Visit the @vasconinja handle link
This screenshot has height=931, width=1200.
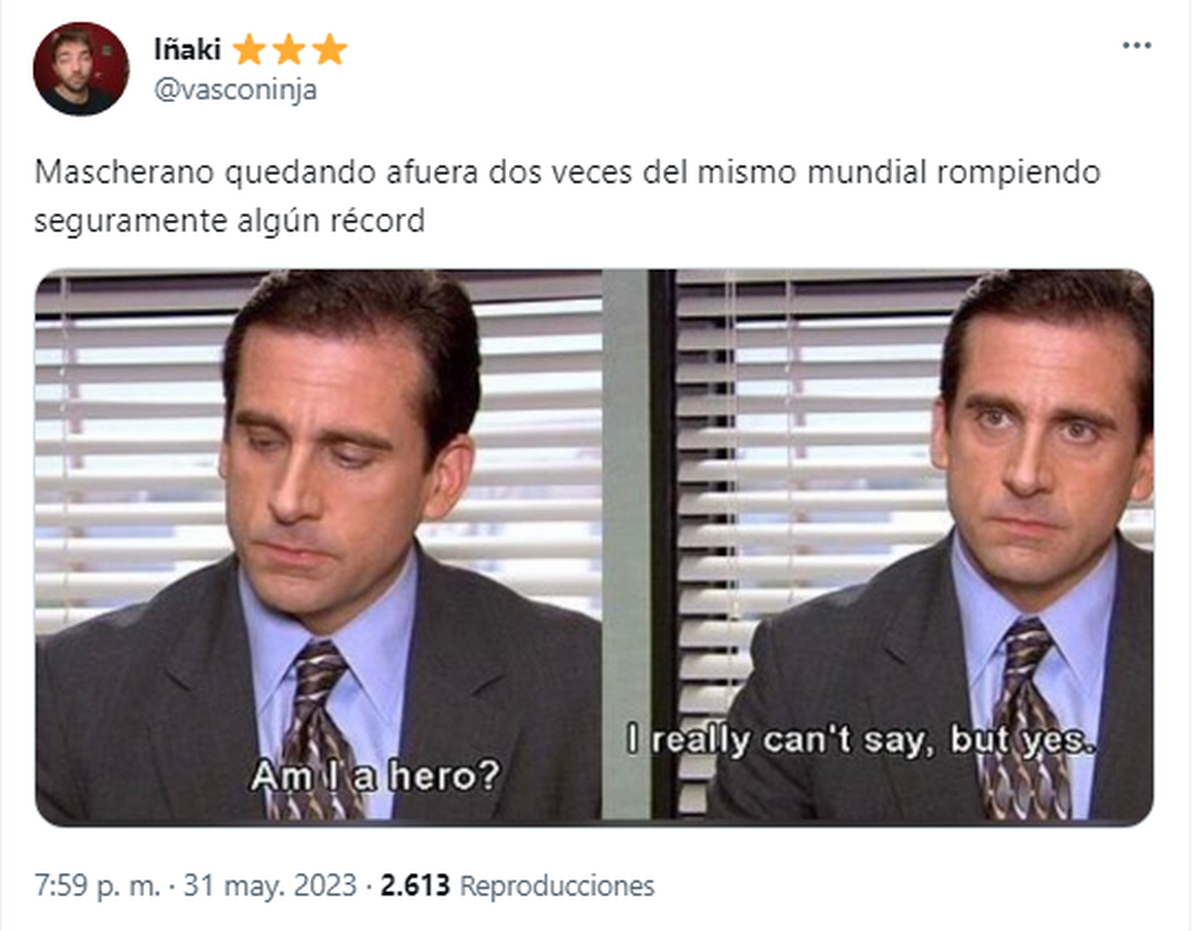(x=235, y=90)
